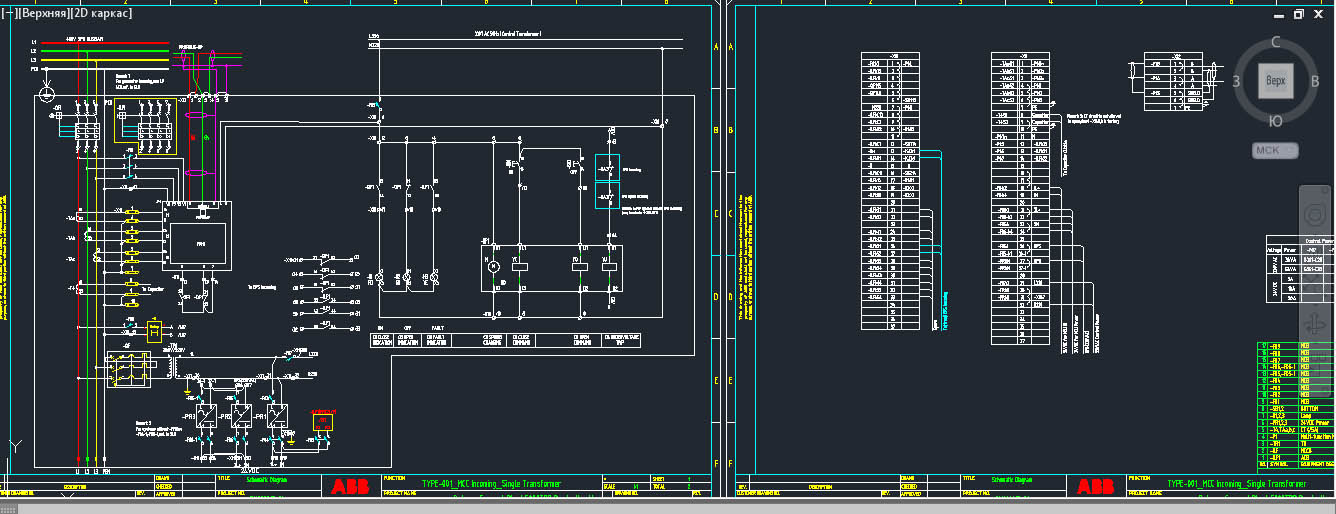Image resolution: width=1336 pixels, height=514 pixels.
Task: Click the З compass letter on ViewCube
Action: point(1236,81)
